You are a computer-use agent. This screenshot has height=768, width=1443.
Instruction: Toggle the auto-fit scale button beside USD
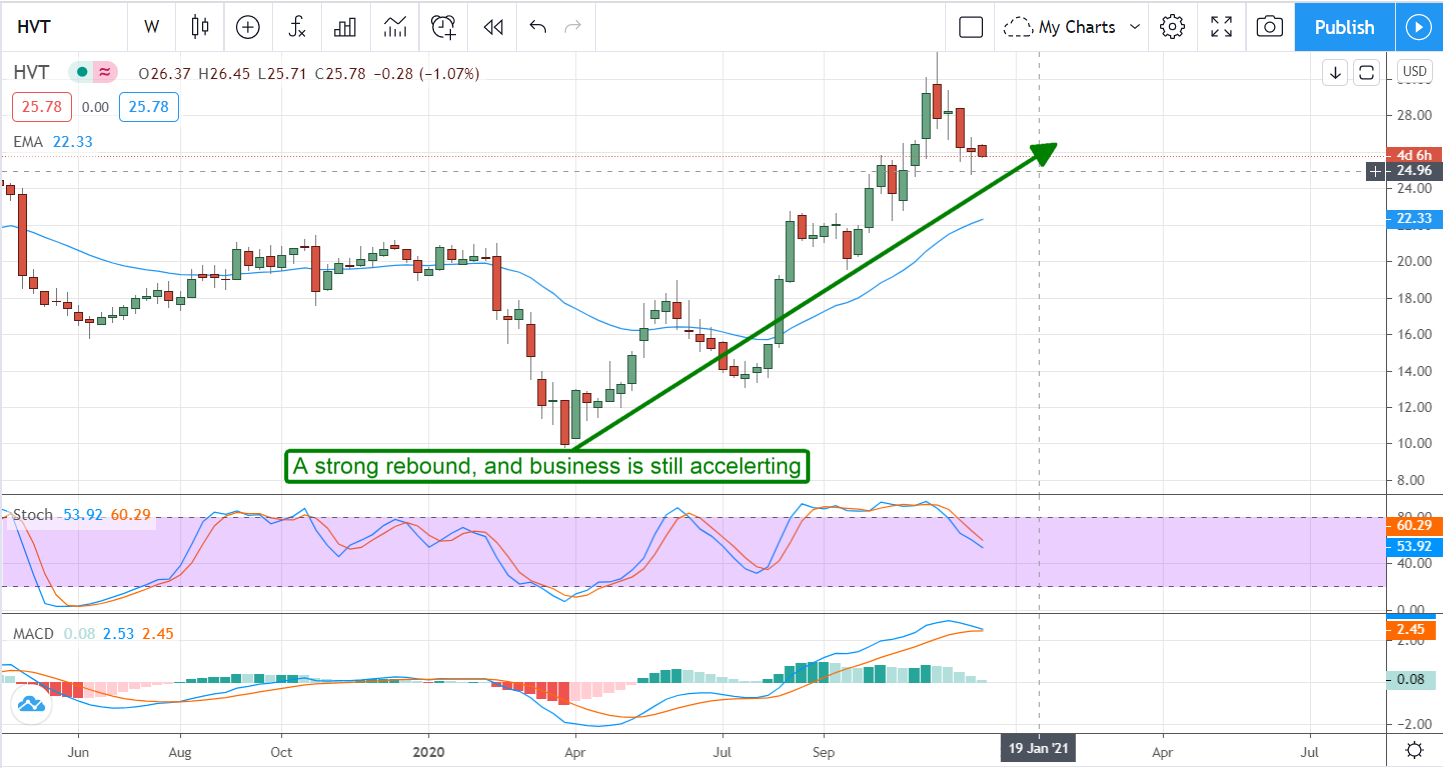pyautogui.click(x=1367, y=72)
